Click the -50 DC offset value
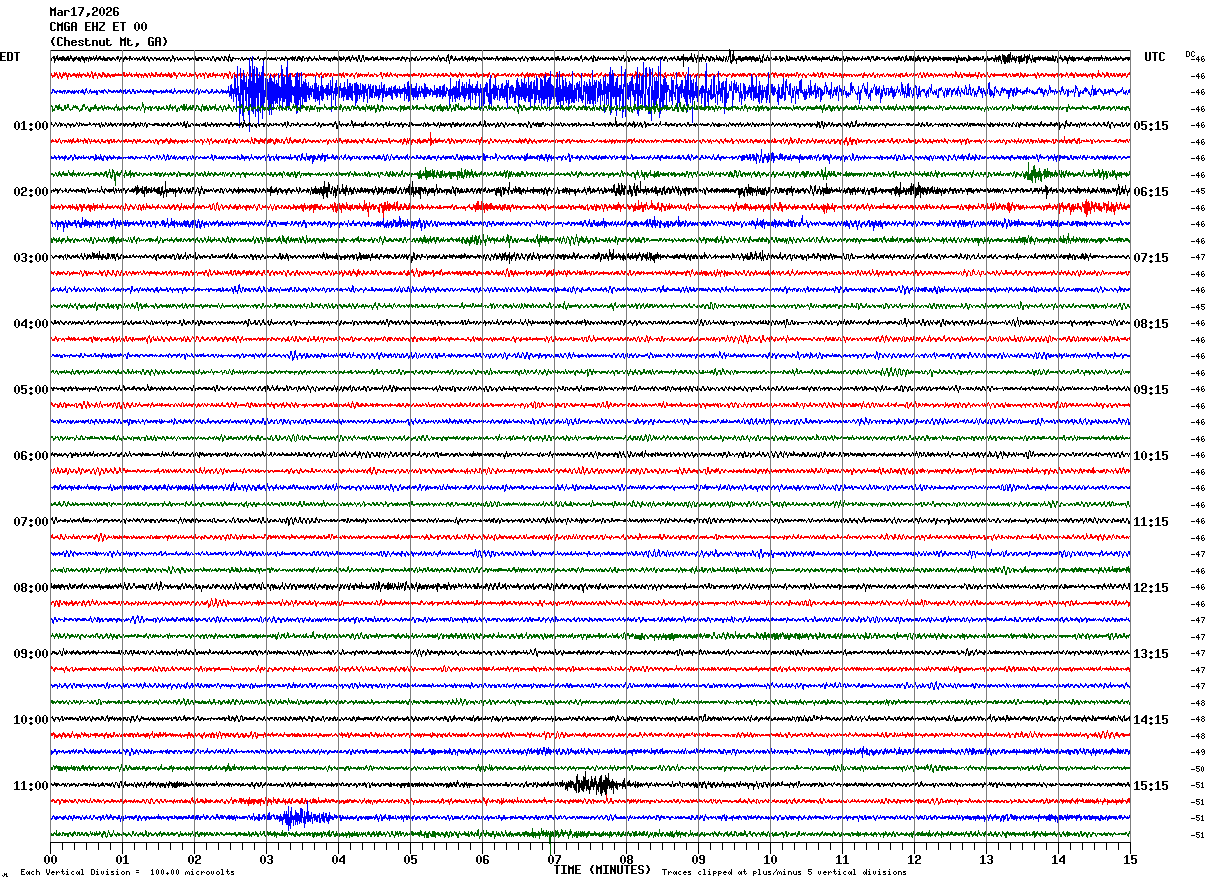Viewport: 1210px width, 886px height. pyautogui.click(x=1197, y=769)
